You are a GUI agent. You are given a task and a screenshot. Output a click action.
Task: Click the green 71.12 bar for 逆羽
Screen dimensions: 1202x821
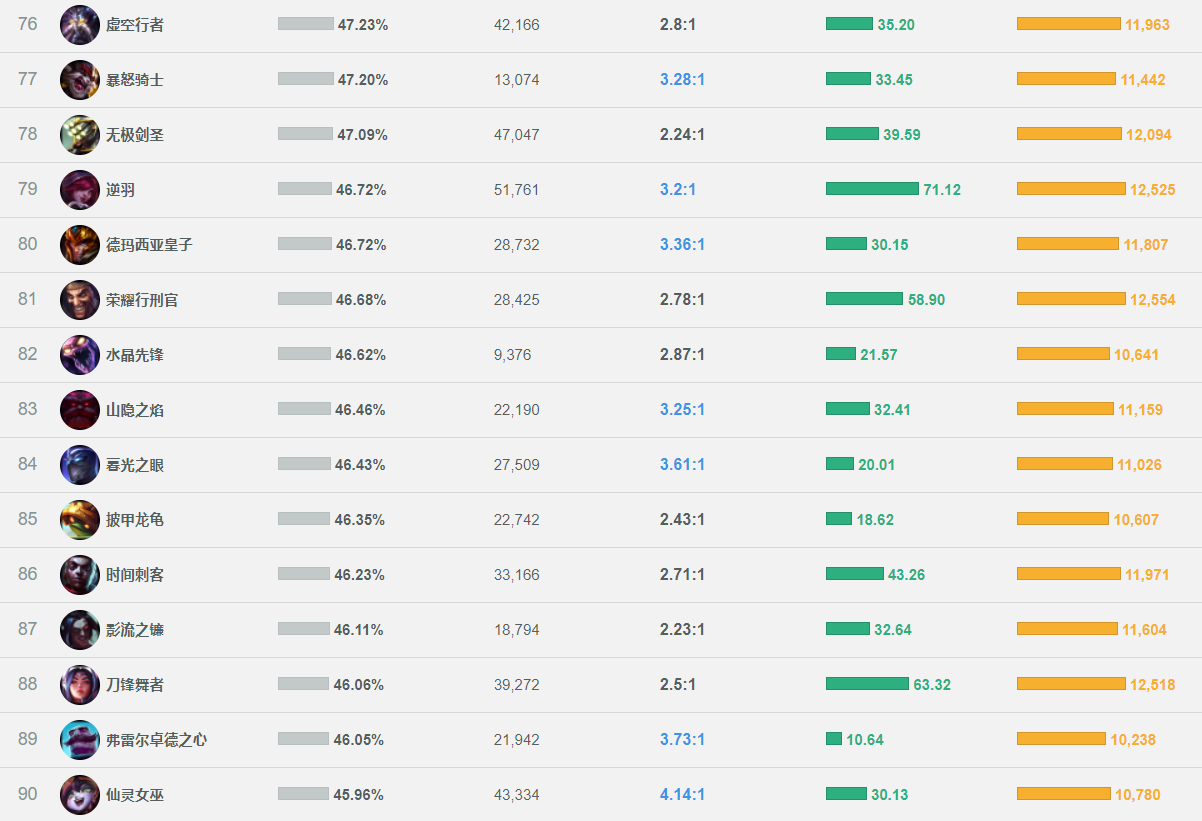(x=872, y=189)
